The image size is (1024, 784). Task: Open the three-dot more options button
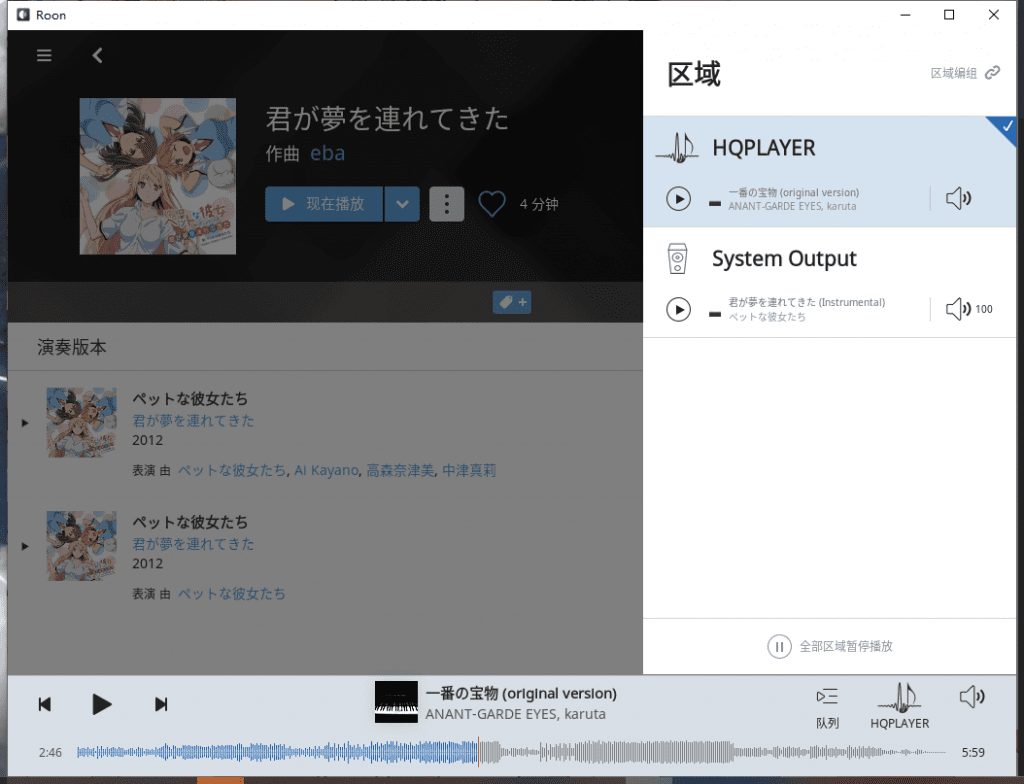click(x=446, y=204)
